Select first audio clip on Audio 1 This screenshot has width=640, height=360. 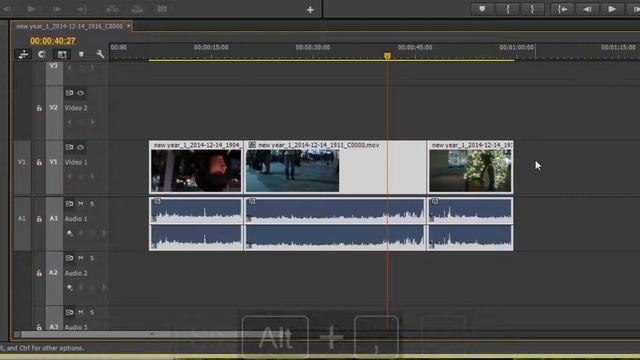(196, 224)
